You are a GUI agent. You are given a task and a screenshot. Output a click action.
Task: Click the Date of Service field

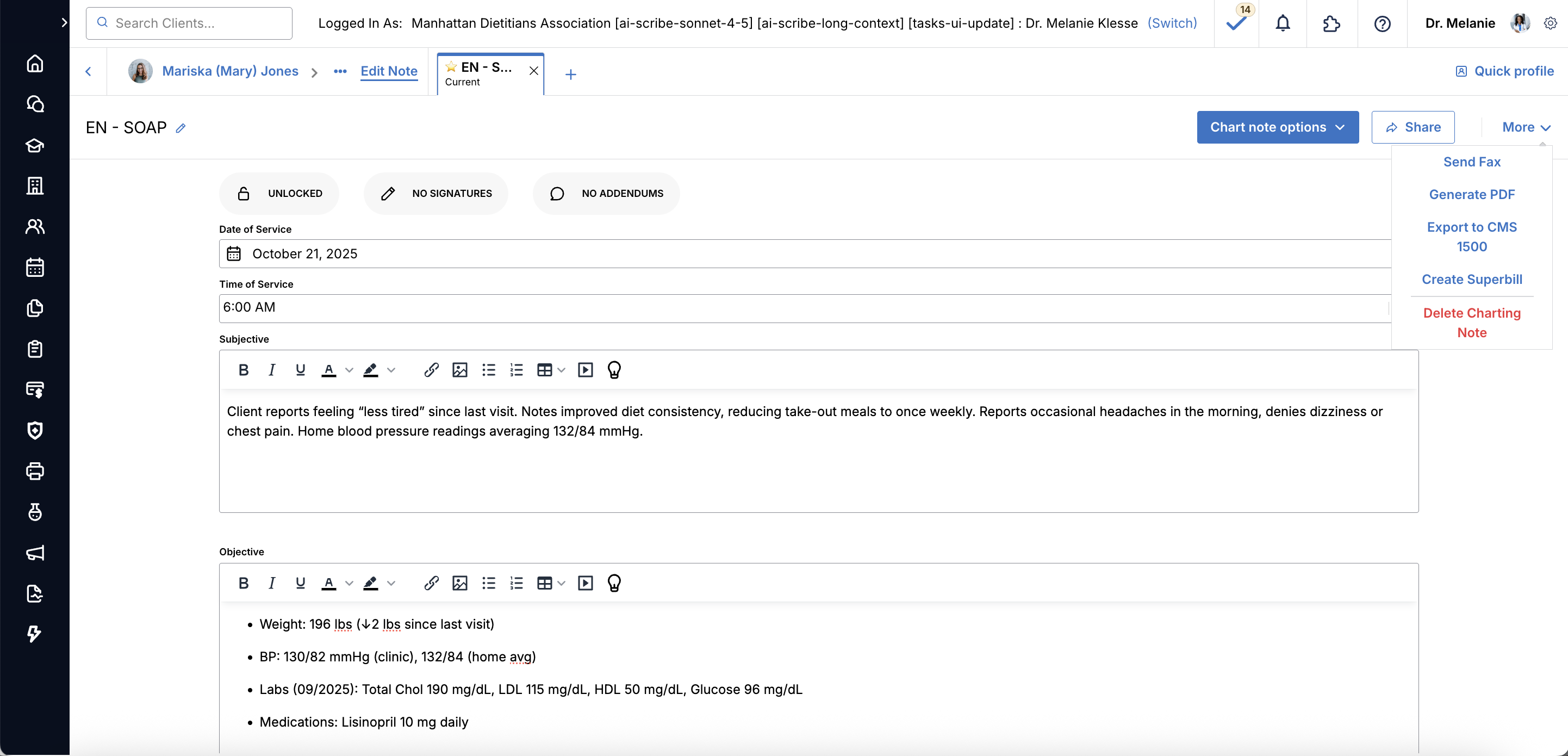tap(804, 254)
